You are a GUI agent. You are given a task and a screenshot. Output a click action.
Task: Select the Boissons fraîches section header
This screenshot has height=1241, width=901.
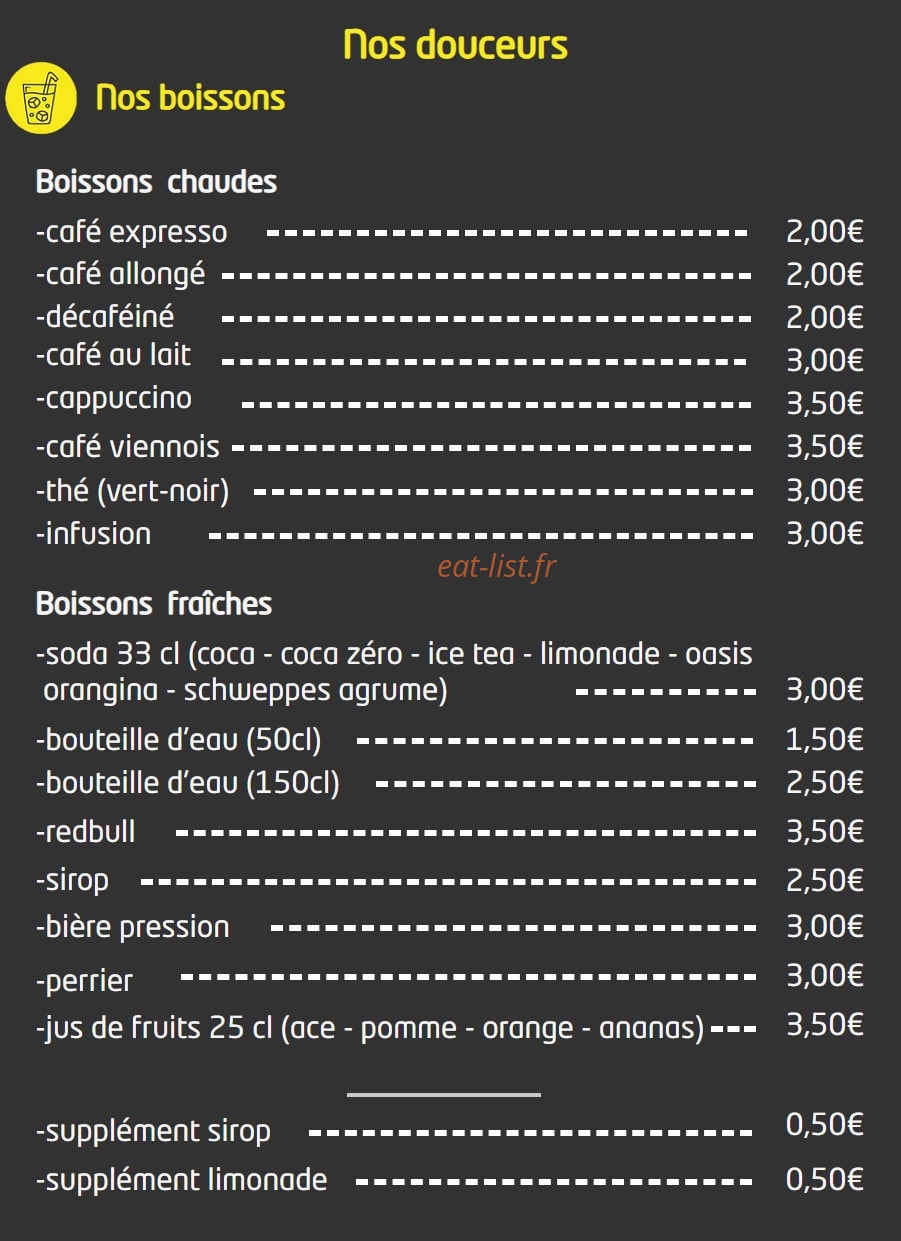tap(154, 604)
